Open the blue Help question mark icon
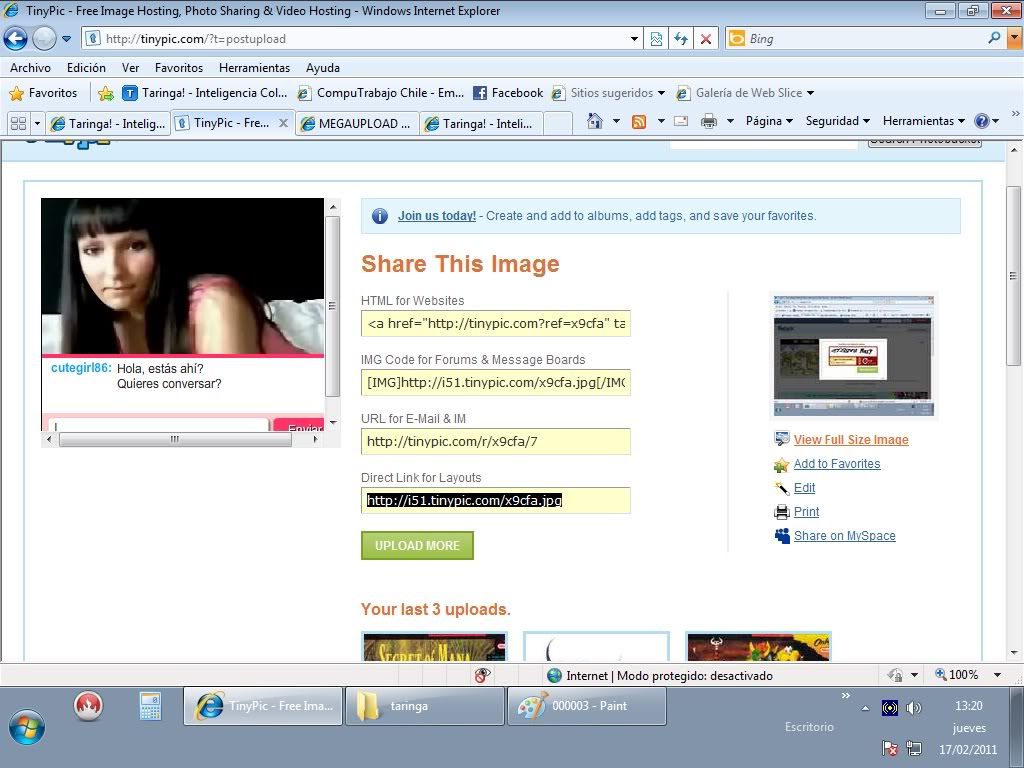1024x768 pixels. click(982, 121)
